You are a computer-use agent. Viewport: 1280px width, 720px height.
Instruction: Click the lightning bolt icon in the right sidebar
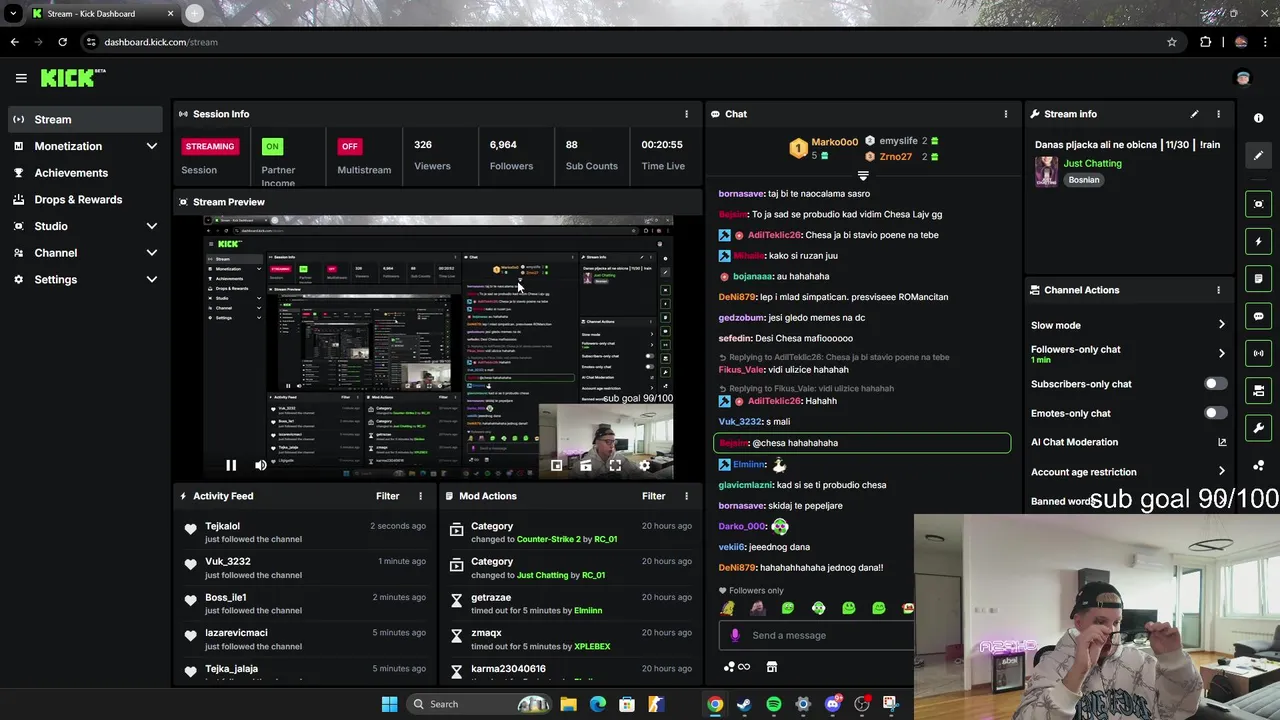pos(1258,241)
